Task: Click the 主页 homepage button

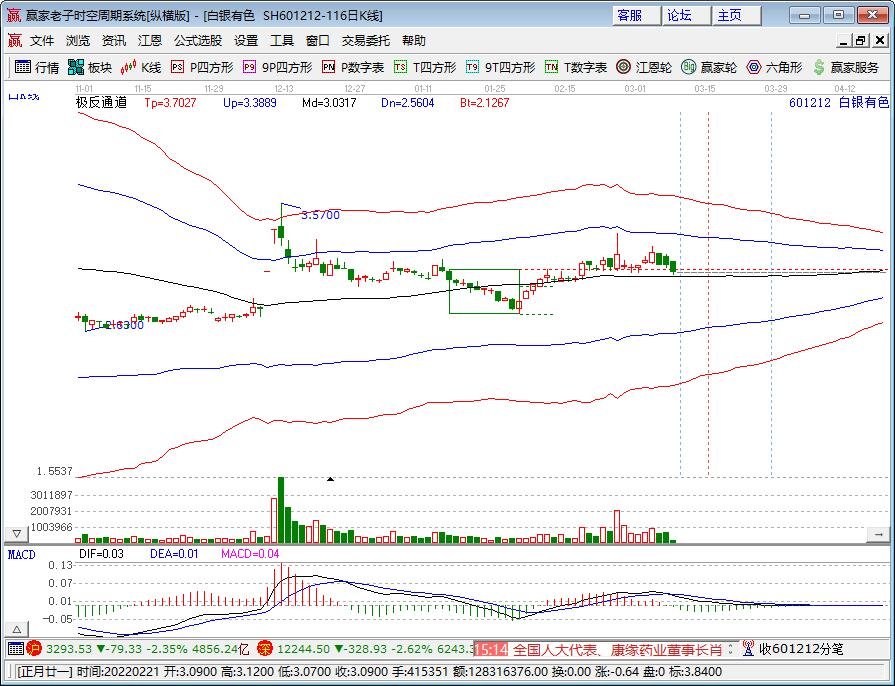Action: (x=737, y=15)
